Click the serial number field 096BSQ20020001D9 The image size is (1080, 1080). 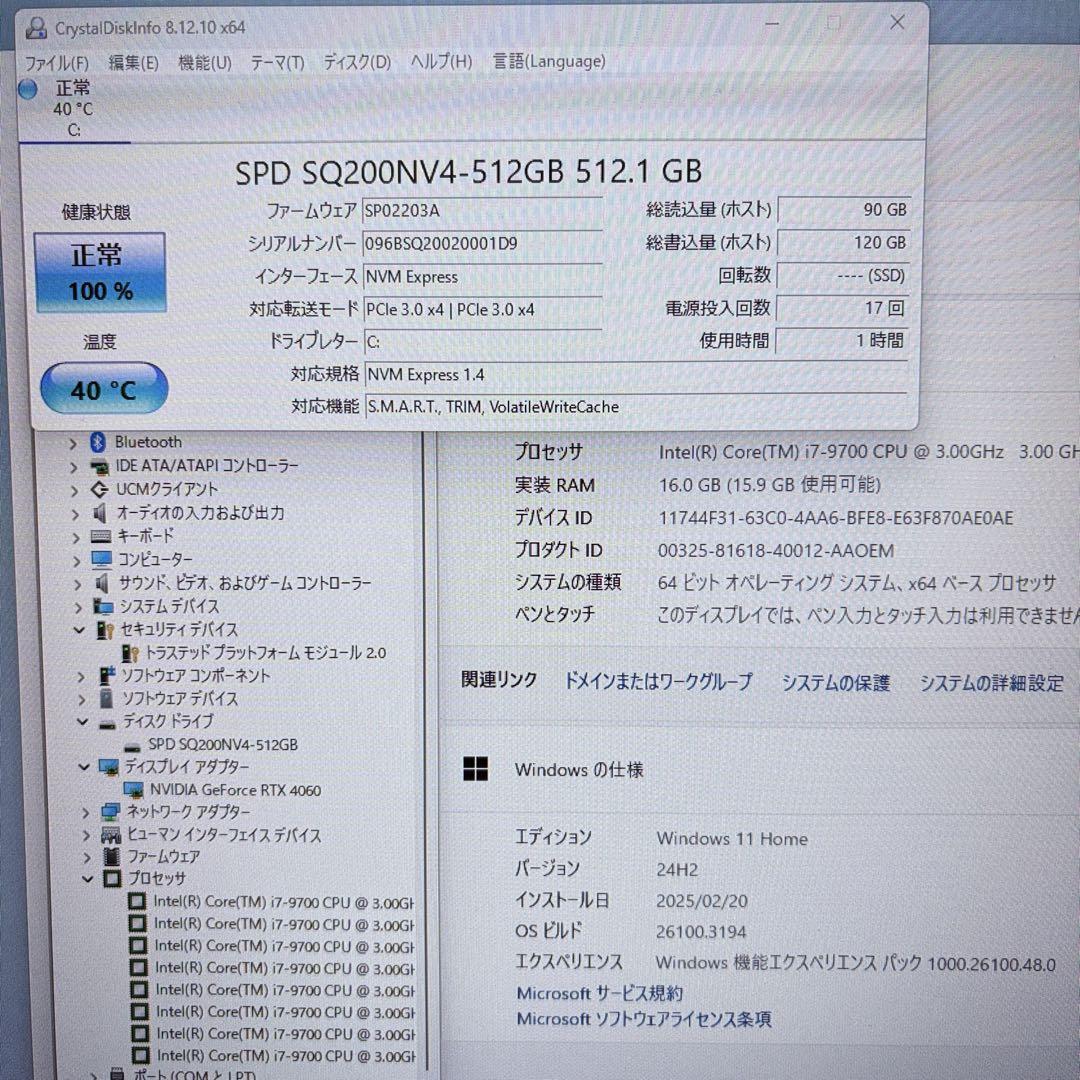pyautogui.click(x=482, y=244)
